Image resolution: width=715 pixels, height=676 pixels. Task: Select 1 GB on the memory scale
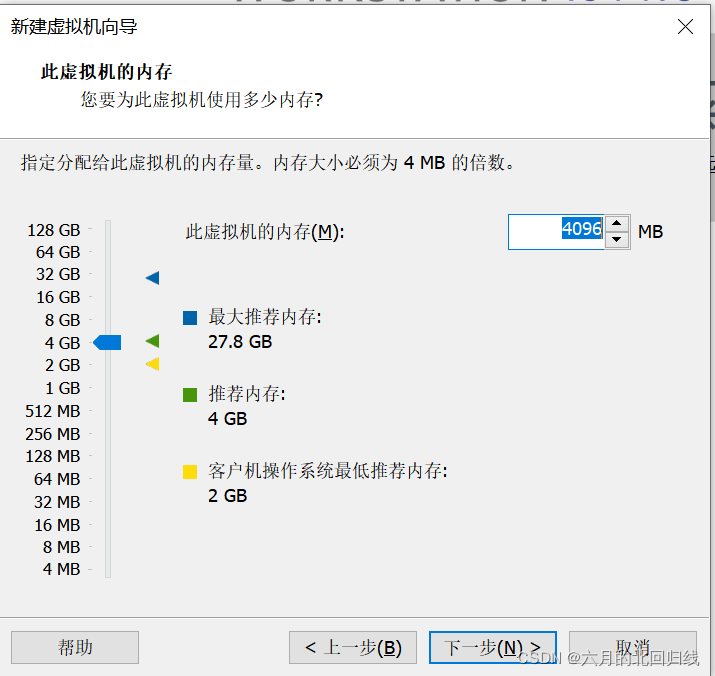[x=62, y=388]
